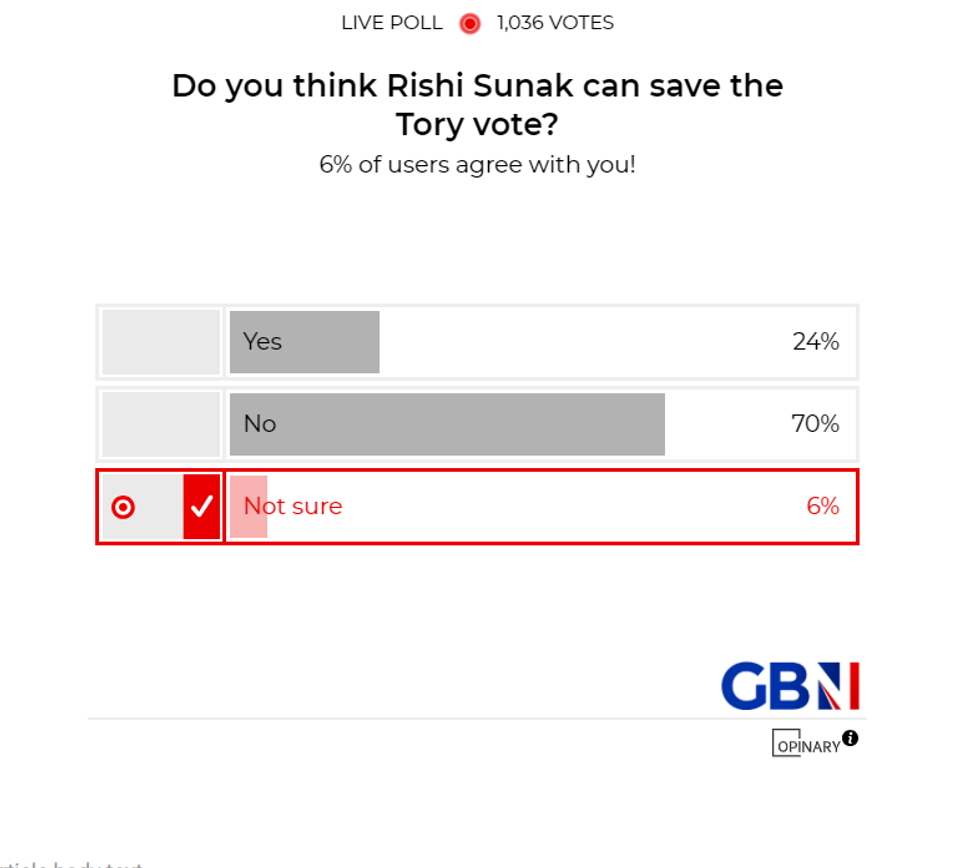
Task: Click the white checkmark on red background
Action: (x=200, y=507)
